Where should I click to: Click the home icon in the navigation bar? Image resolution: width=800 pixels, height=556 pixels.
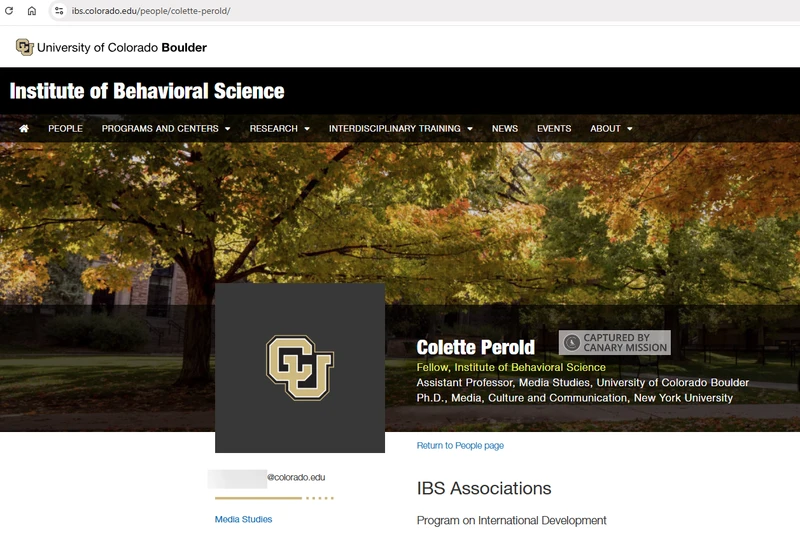(24, 129)
